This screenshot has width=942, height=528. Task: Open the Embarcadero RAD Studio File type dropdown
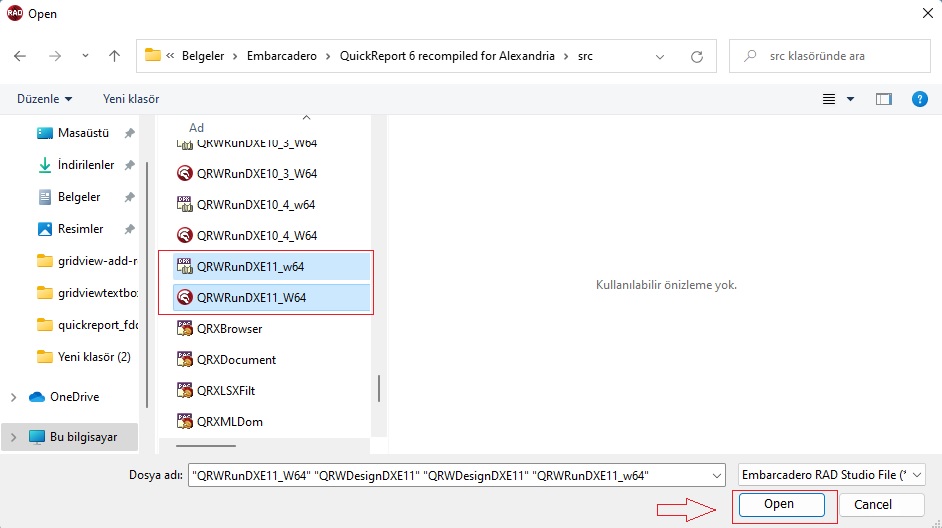point(831,475)
